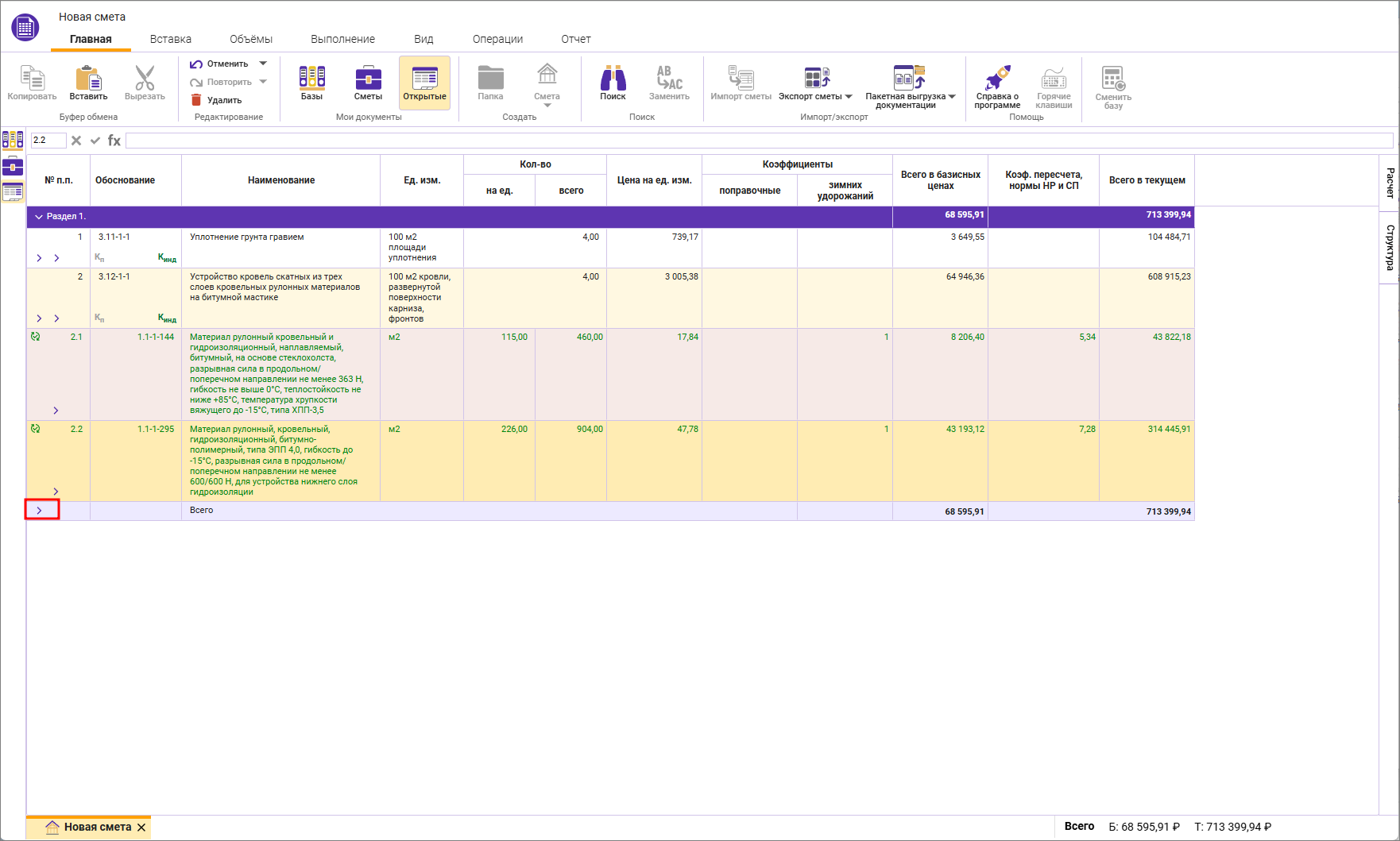Screen dimensions: 1400x841
Task: Click the cell reference box showing 2.2
Action: [x=48, y=141]
